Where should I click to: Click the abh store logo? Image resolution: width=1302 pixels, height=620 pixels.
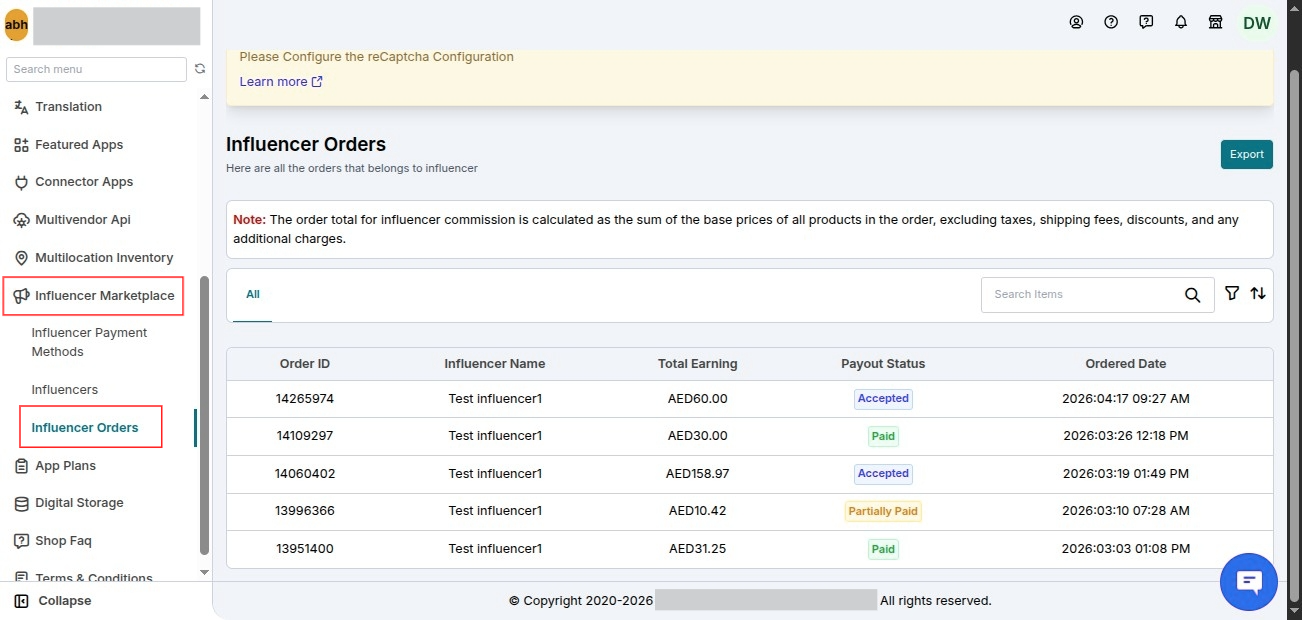[x=16, y=25]
